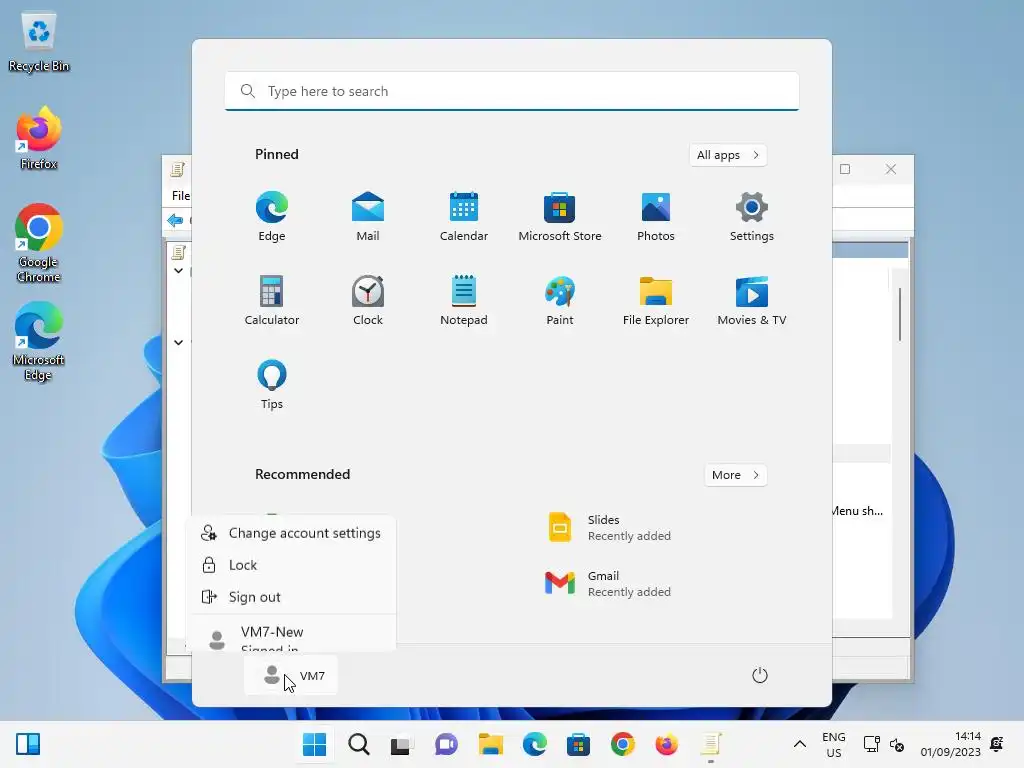Open Recycle Bin on desktop
The height and width of the screenshot is (768, 1024).
pos(39,42)
